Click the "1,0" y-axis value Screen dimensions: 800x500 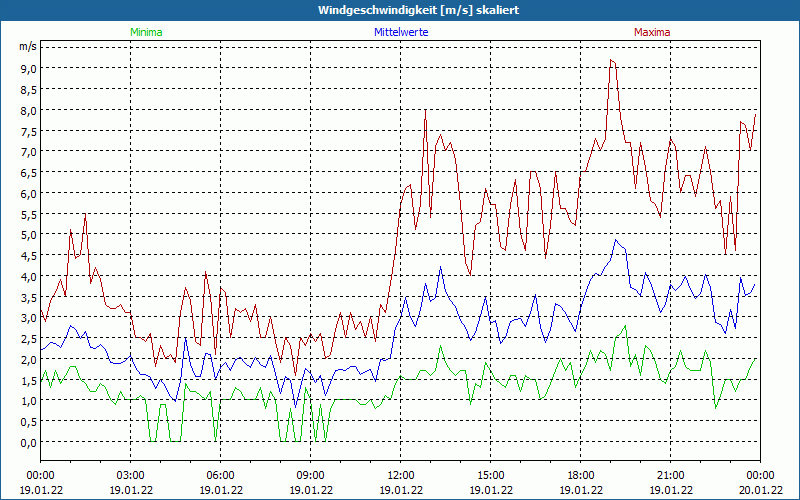point(29,401)
